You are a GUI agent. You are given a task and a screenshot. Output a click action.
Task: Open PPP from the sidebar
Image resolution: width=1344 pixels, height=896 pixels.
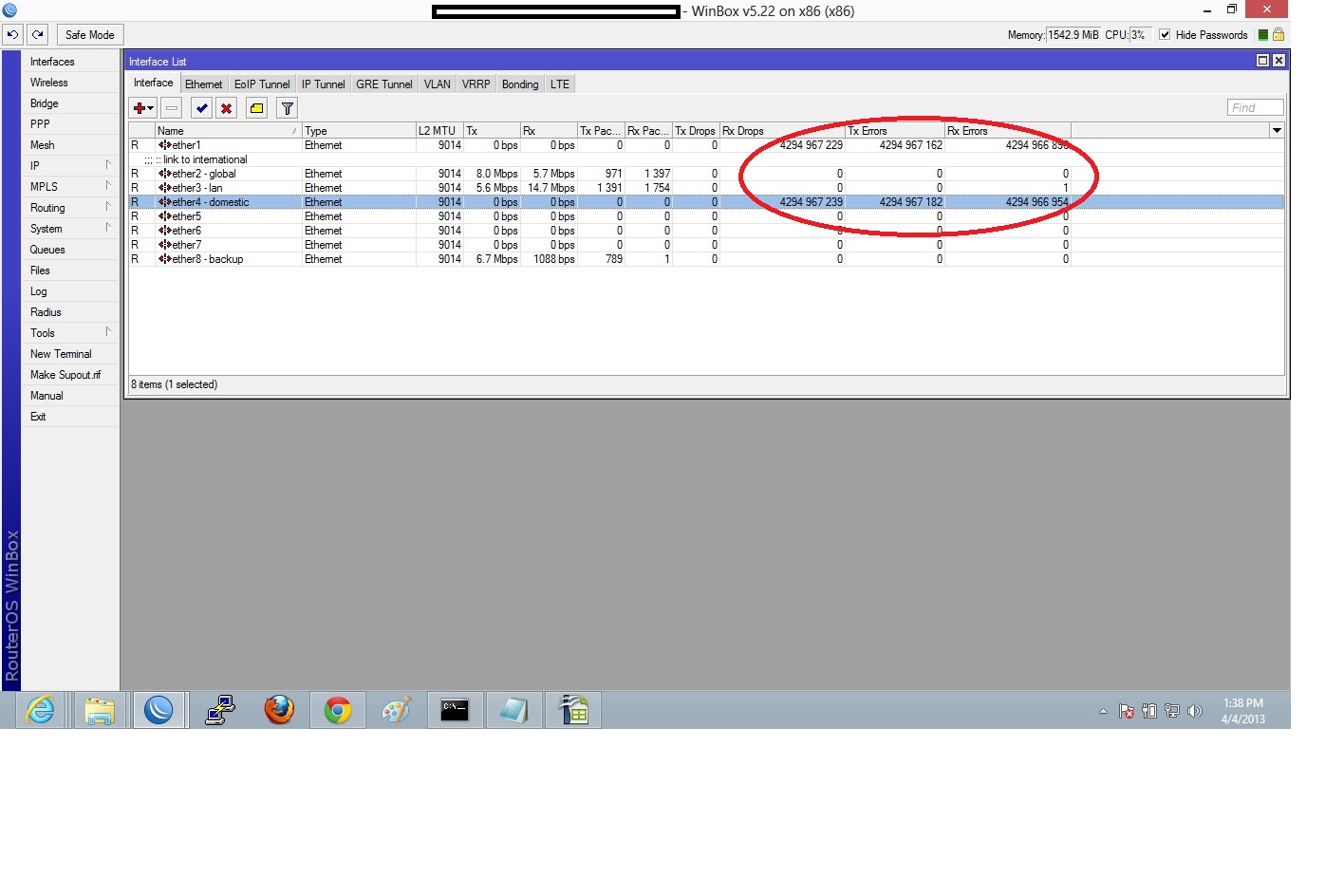point(71,124)
